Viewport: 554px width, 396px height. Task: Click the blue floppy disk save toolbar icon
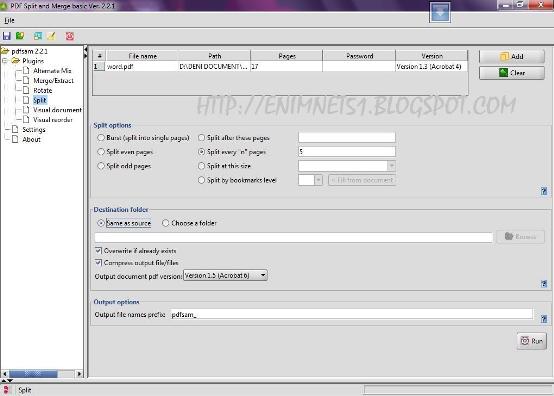tap(6, 36)
